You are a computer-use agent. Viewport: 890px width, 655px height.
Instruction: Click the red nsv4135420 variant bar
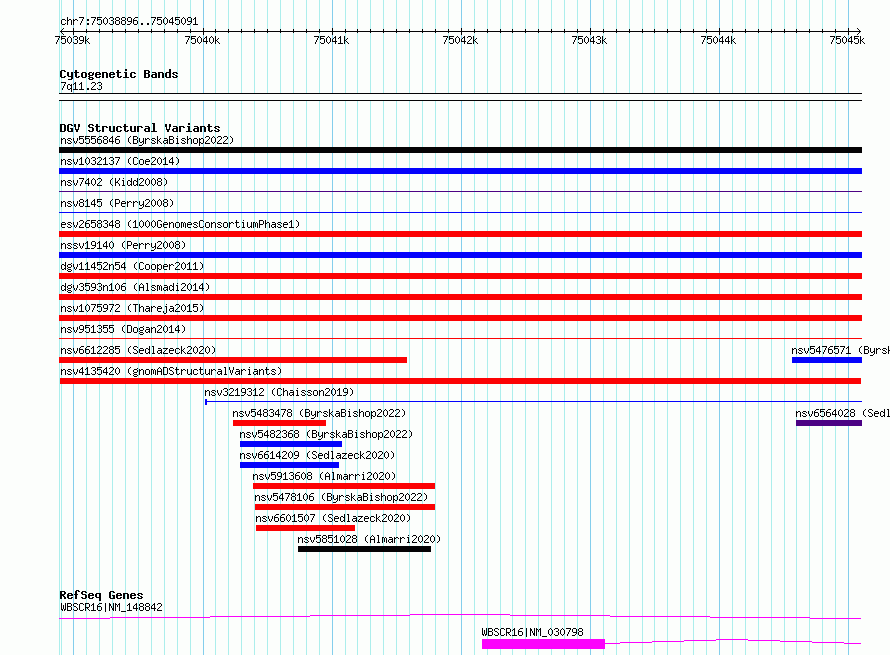click(x=460, y=381)
